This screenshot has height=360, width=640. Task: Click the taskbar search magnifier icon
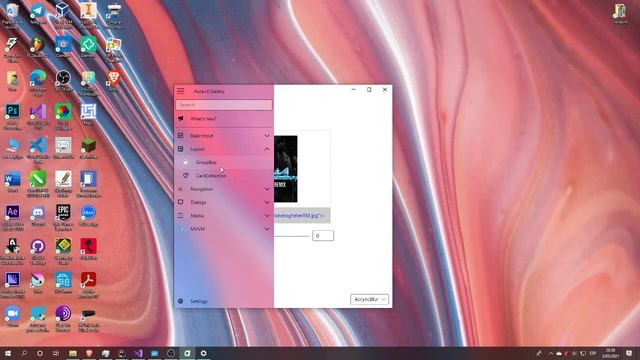tap(24, 353)
